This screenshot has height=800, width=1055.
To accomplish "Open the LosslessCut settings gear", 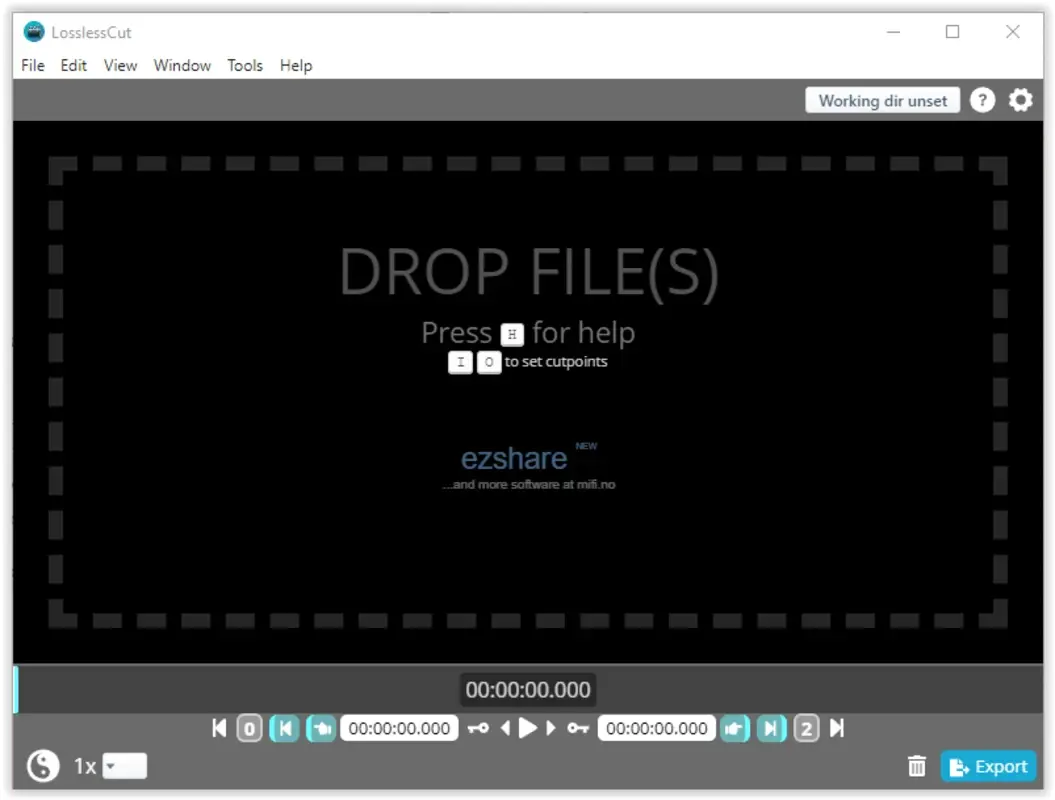I will coord(1019,100).
